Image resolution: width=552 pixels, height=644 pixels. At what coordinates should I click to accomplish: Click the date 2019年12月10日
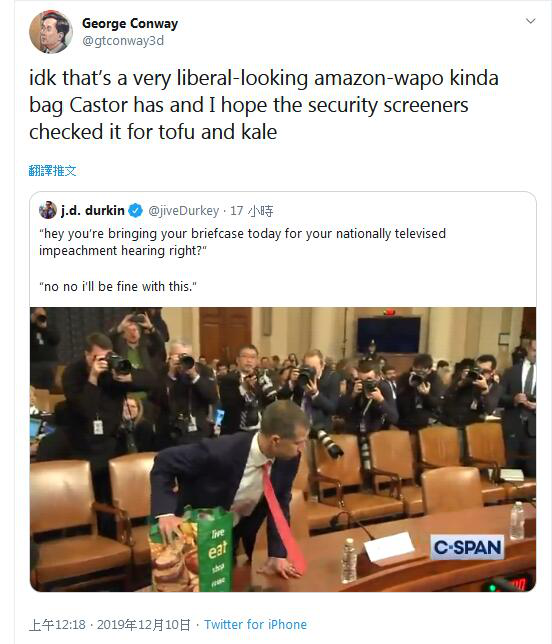(x=144, y=625)
